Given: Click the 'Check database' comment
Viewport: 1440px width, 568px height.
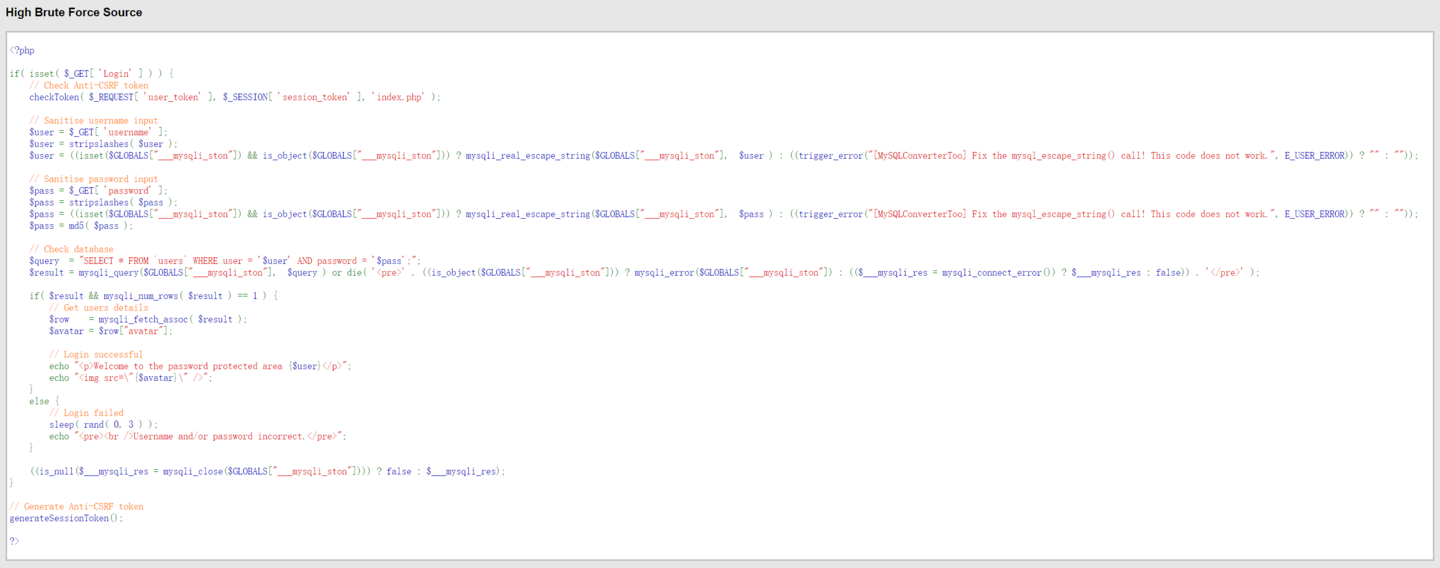Looking at the screenshot, I should click(71, 249).
